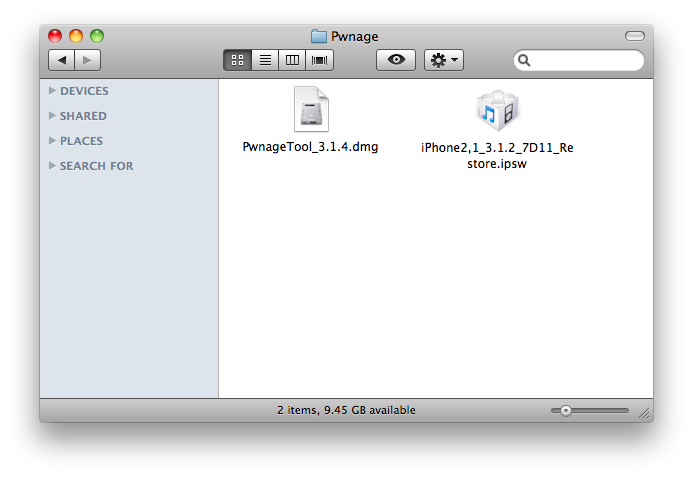Go back with the left arrow button
Screen dimensions: 693x477
pyautogui.click(x=61, y=60)
